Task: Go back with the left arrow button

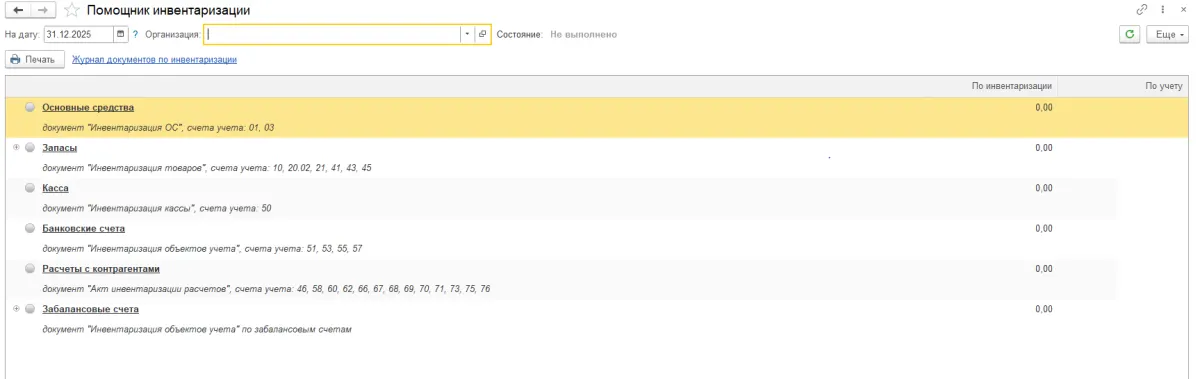Action: coord(19,10)
